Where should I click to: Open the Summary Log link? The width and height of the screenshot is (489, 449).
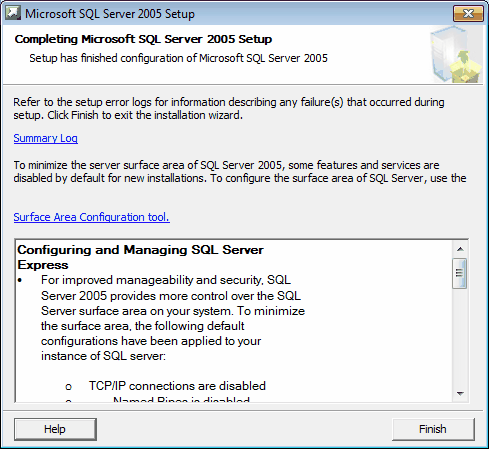46,138
